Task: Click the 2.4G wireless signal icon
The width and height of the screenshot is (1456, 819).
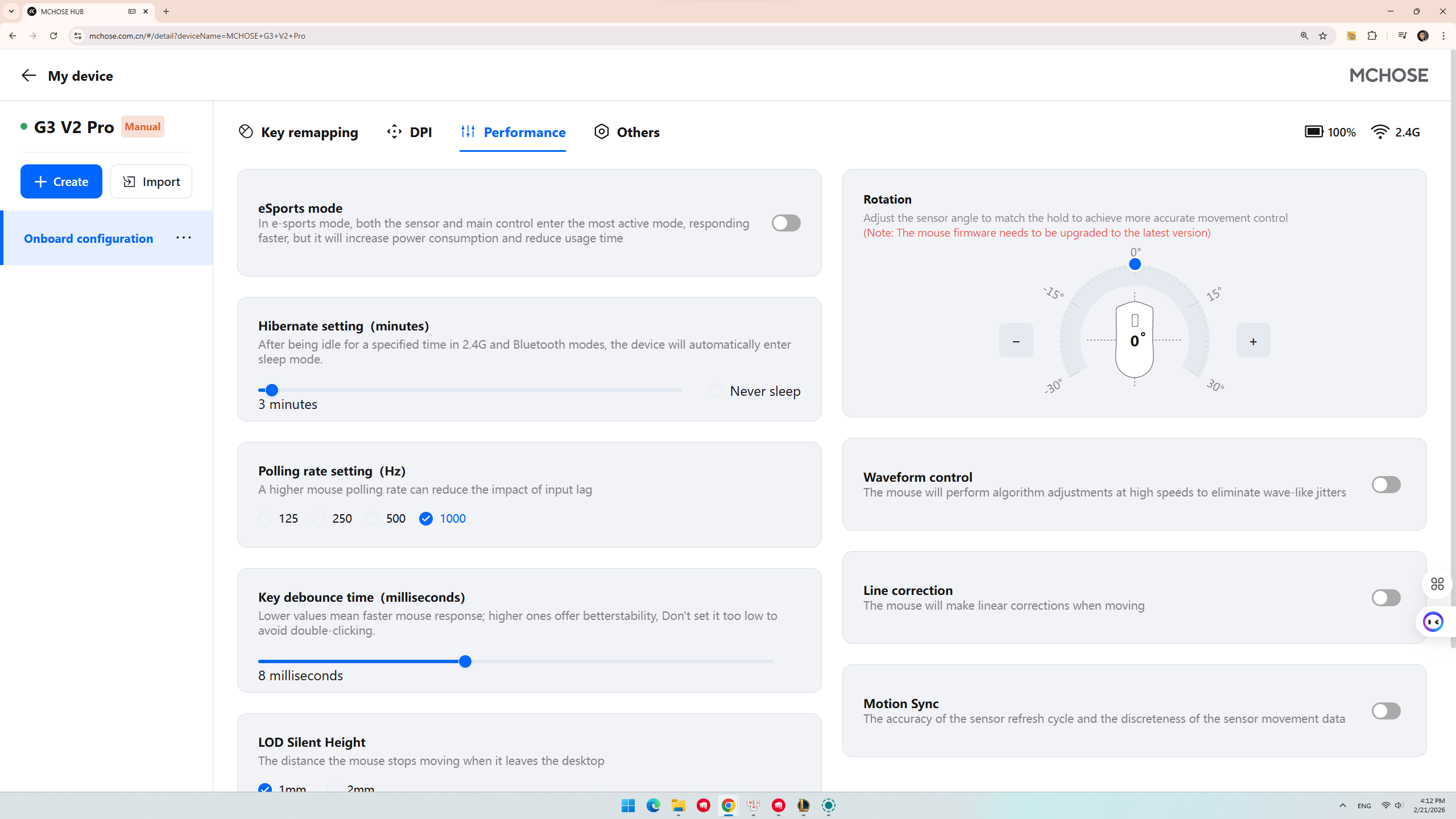Action: 1380,132
